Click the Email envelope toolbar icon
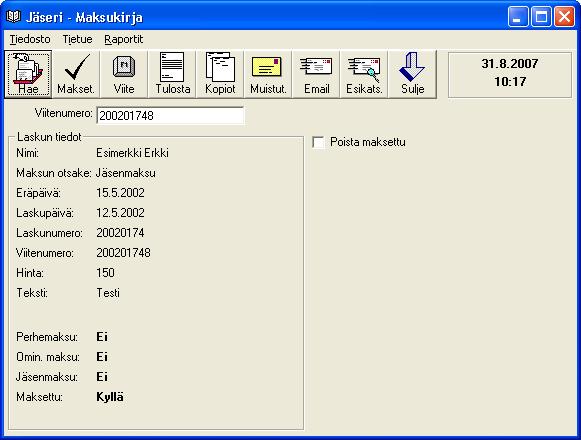Image resolution: width=581 pixels, height=440 pixels. tap(316, 74)
